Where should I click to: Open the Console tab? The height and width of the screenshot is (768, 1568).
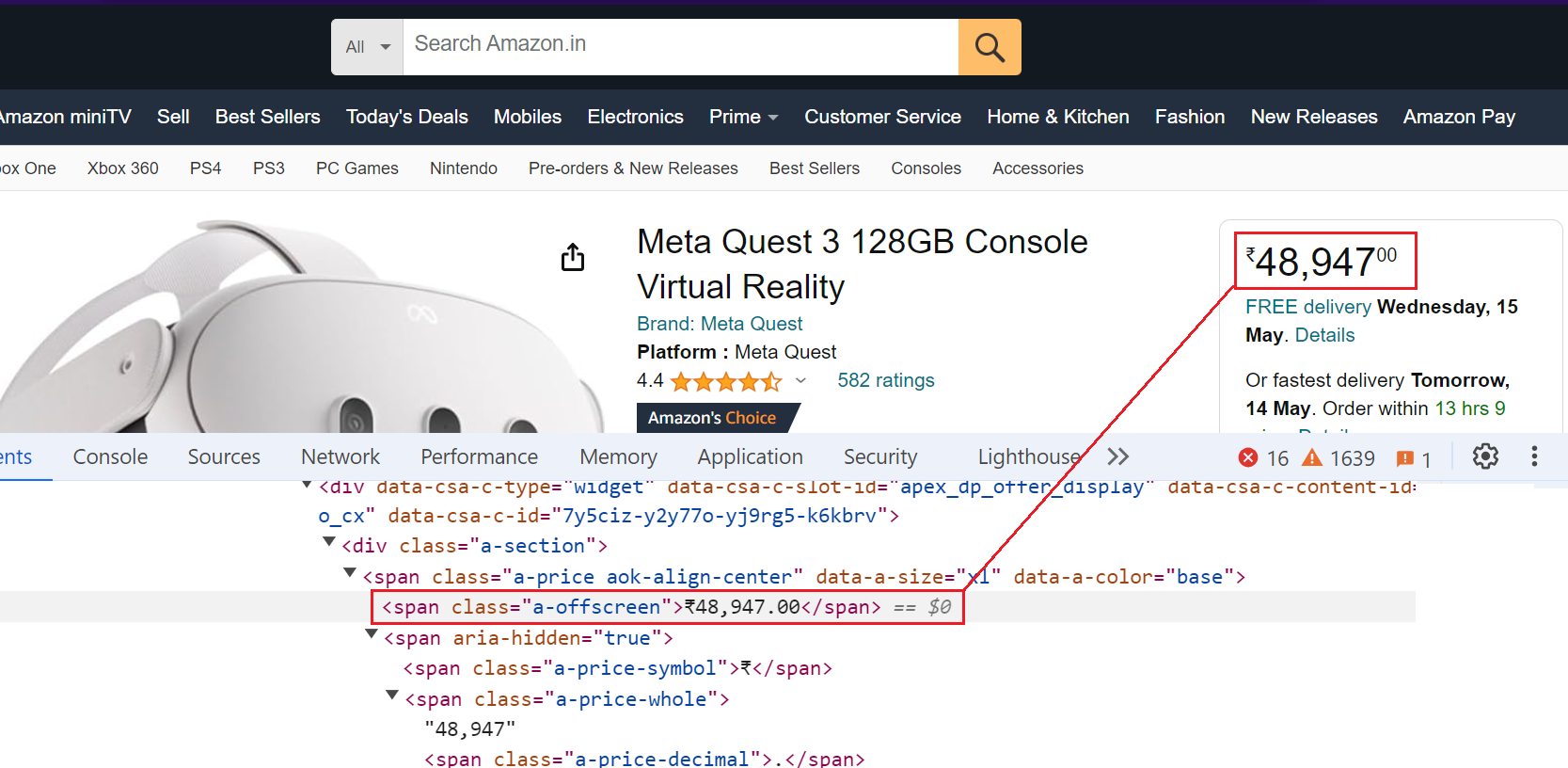(x=110, y=456)
